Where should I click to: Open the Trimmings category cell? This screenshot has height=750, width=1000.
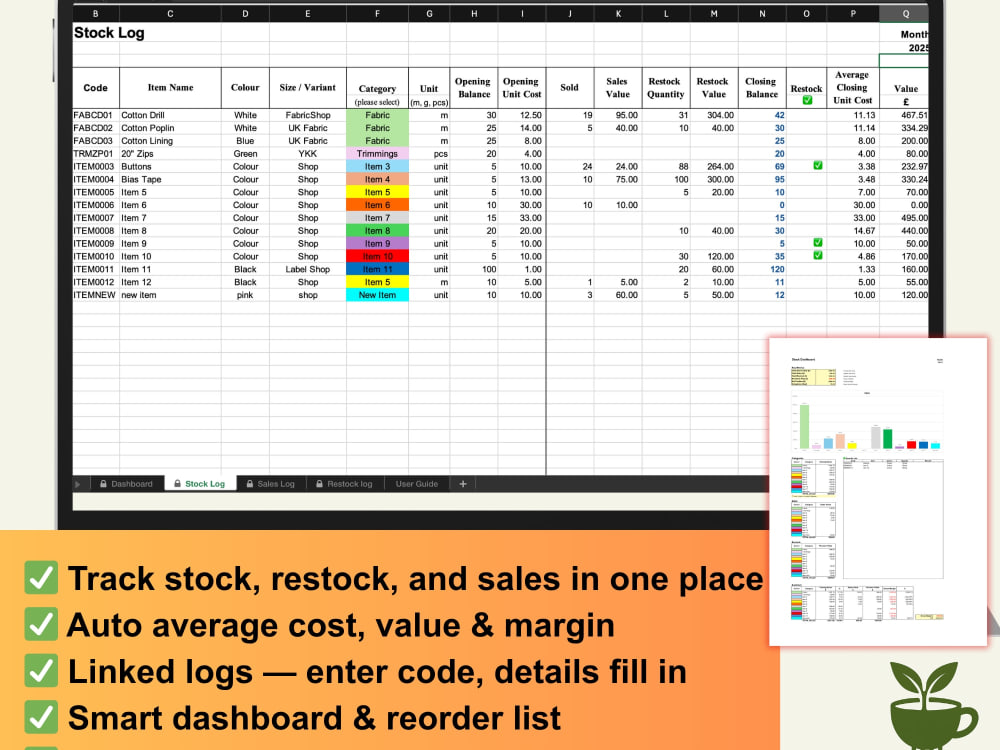377,154
